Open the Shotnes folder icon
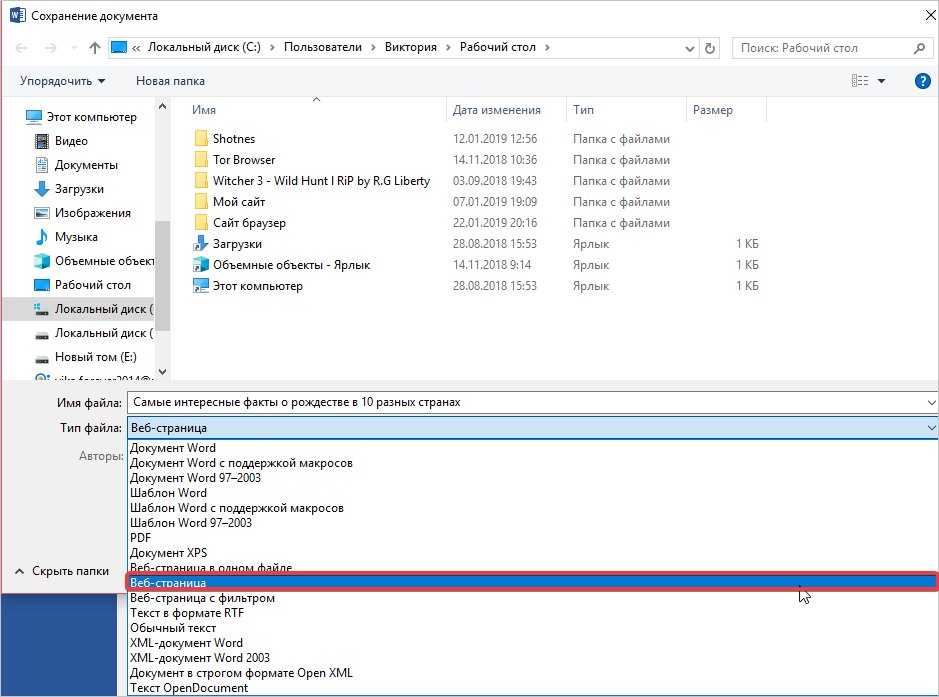Image resolution: width=939 pixels, height=697 pixels. 200,139
